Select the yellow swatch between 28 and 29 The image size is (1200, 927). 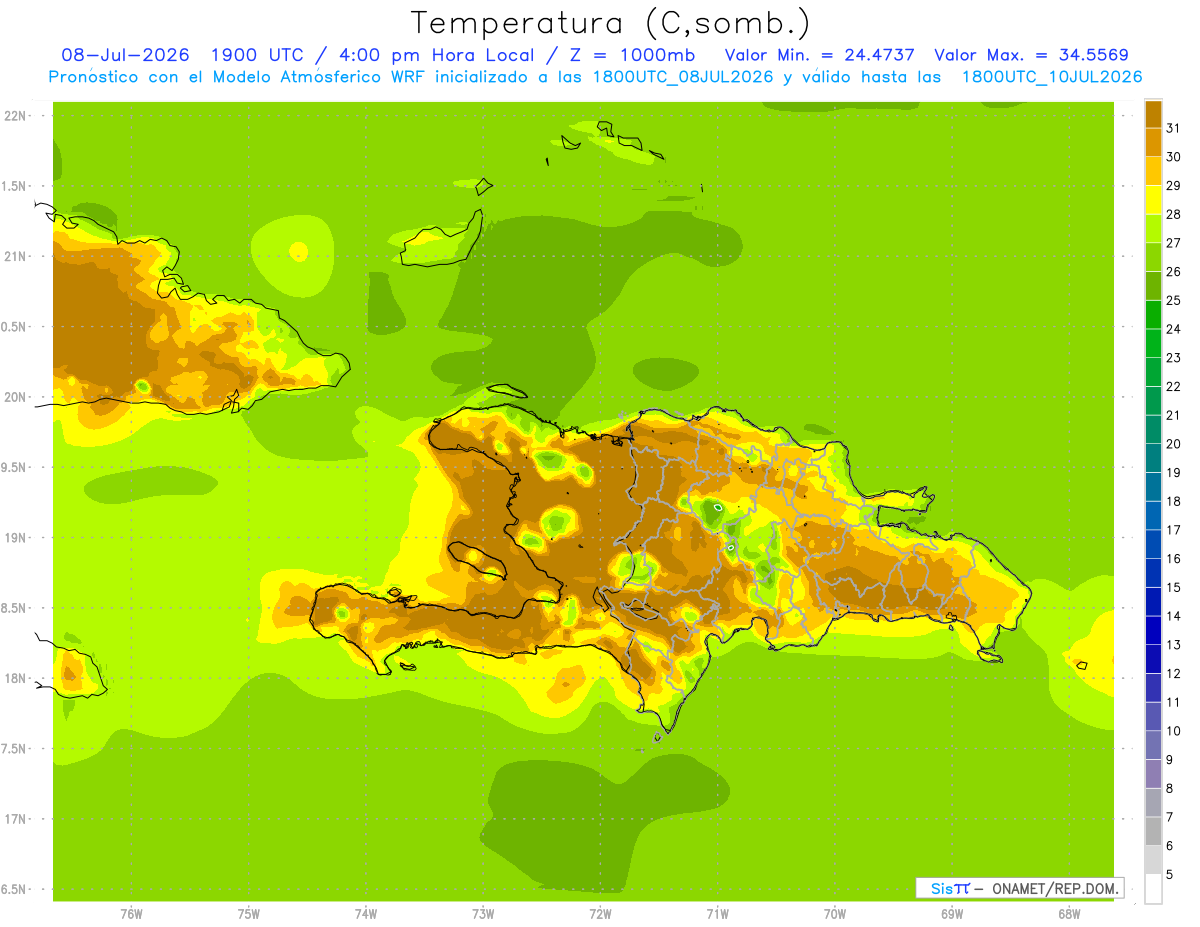pyautogui.click(x=1153, y=200)
